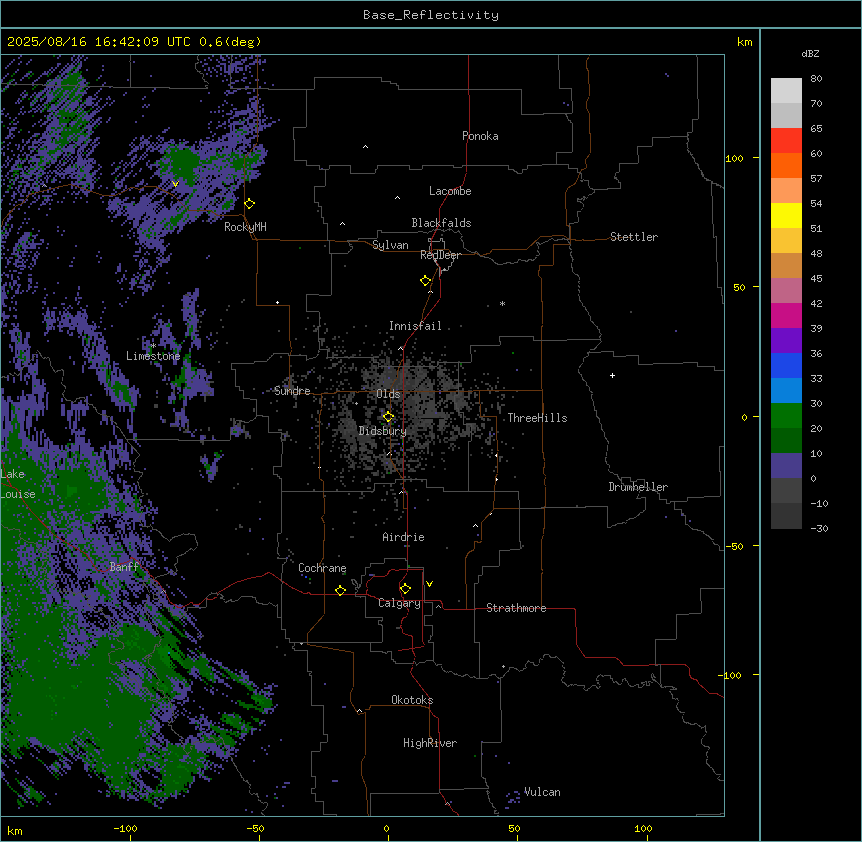Select the Drumheller label
This screenshot has height=842, width=862.
coord(638,487)
